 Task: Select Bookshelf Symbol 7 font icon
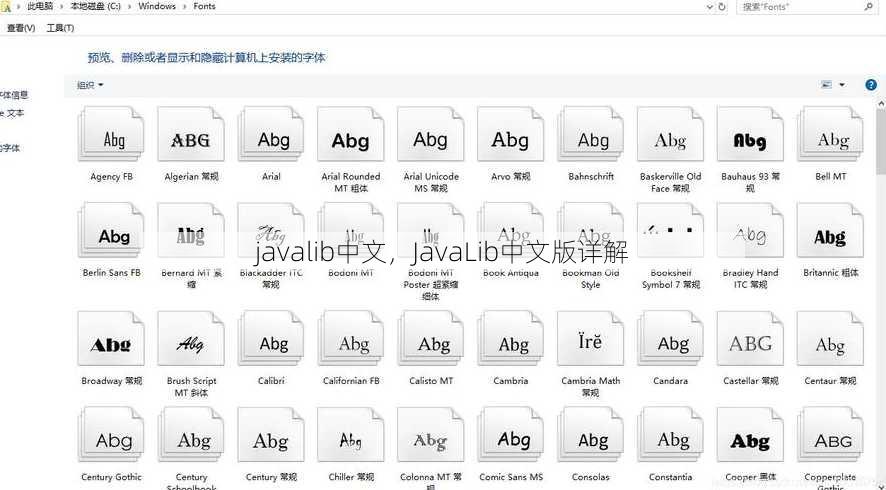pyautogui.click(x=671, y=231)
